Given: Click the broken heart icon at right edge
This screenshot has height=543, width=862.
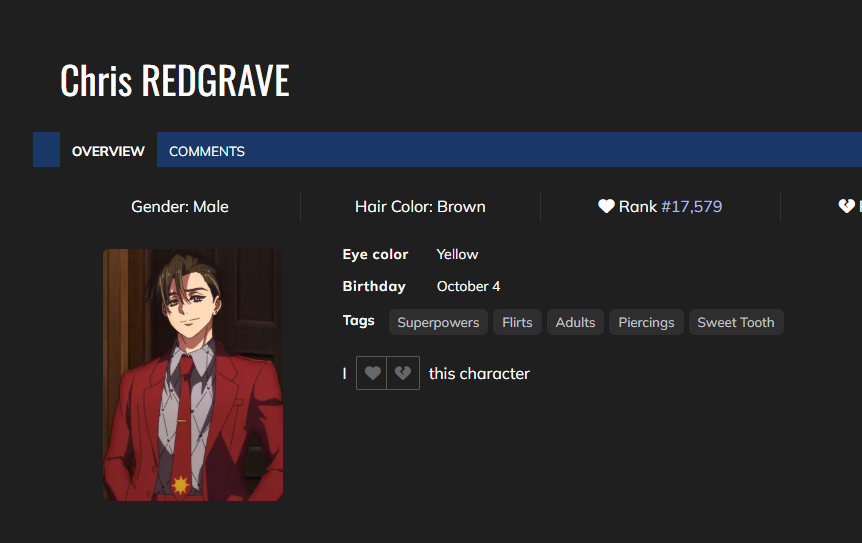Looking at the screenshot, I should tap(846, 206).
